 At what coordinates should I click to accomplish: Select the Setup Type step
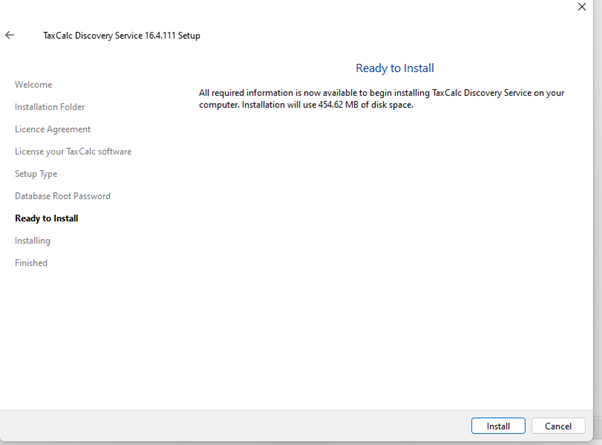coord(36,174)
